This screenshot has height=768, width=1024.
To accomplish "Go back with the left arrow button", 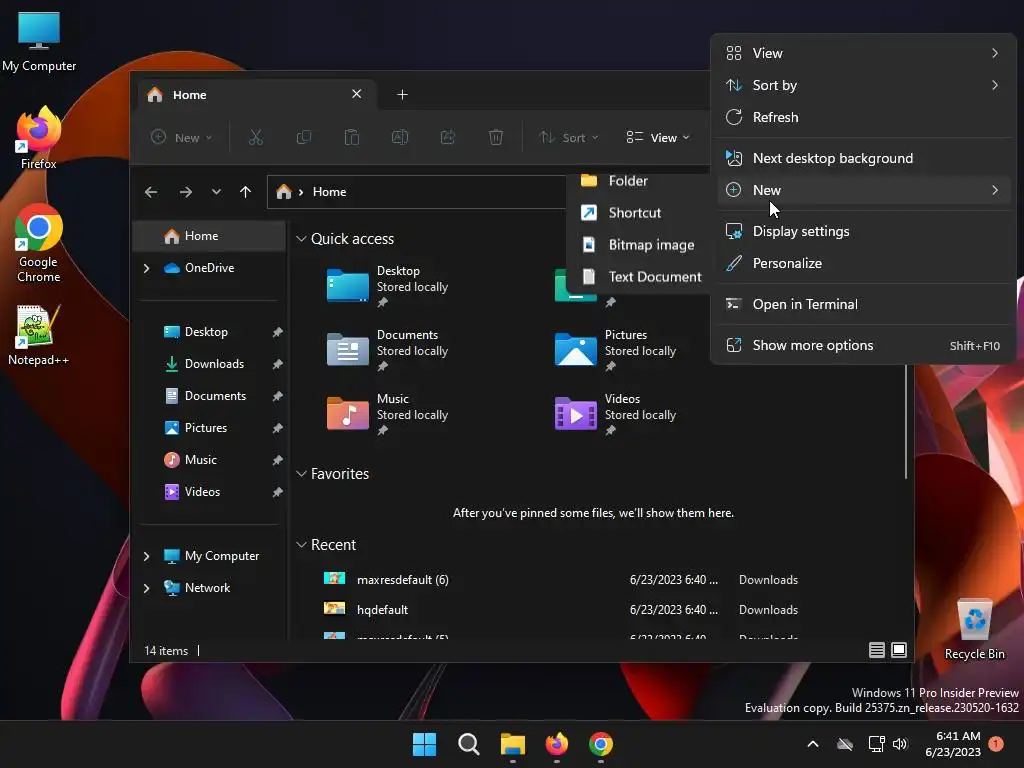I will [151, 192].
